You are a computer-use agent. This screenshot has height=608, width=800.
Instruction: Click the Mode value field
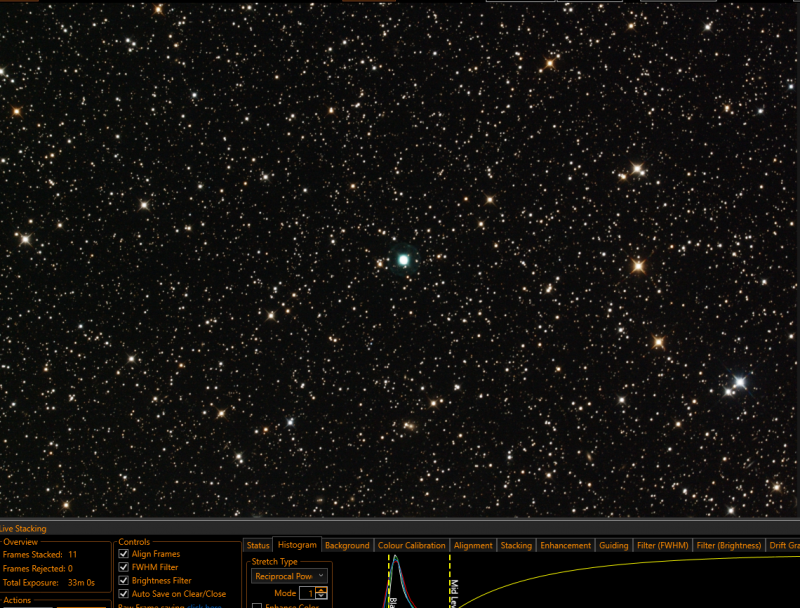(308, 593)
